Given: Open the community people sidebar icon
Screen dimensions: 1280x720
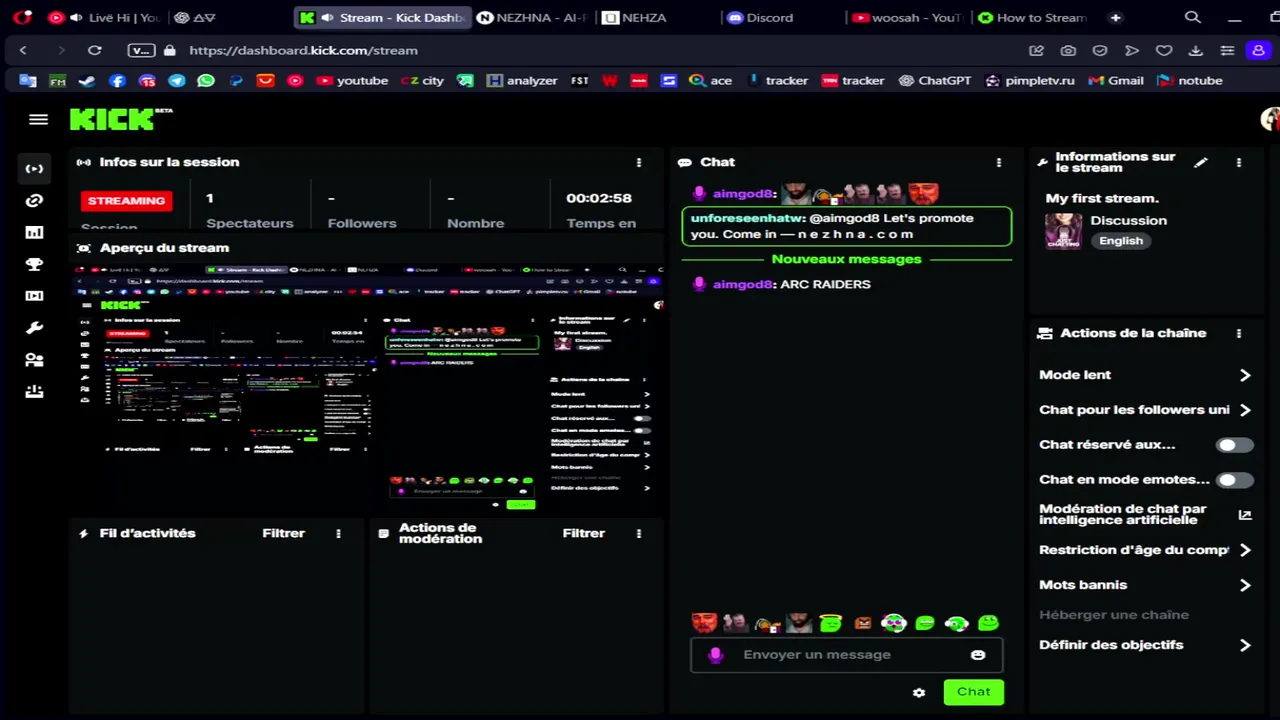Looking at the screenshot, I should 34,360.
